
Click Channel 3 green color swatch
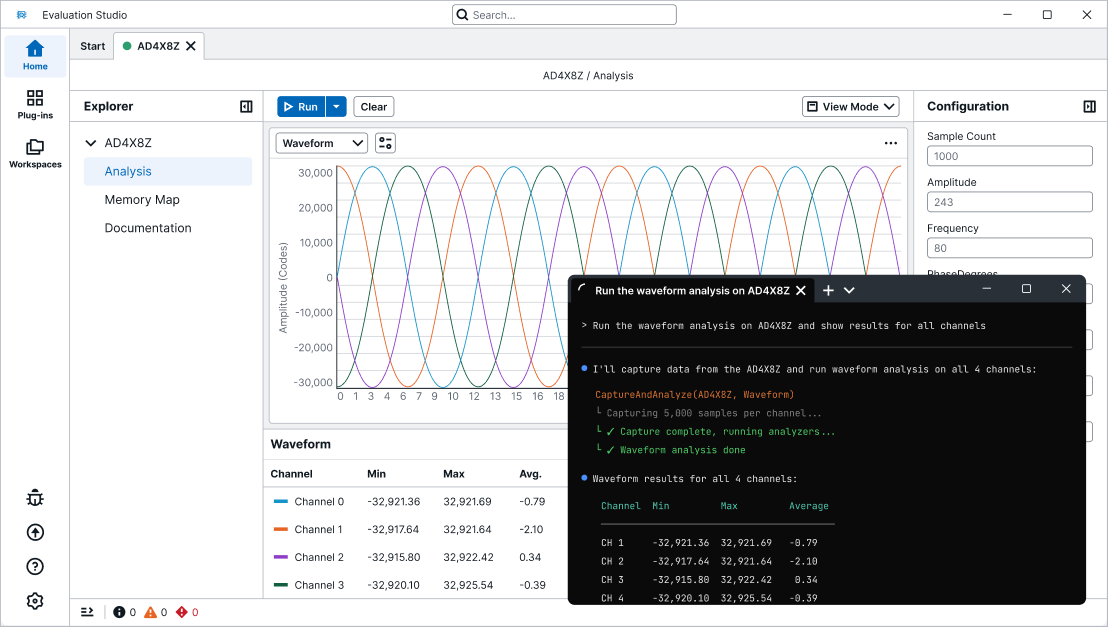point(281,585)
